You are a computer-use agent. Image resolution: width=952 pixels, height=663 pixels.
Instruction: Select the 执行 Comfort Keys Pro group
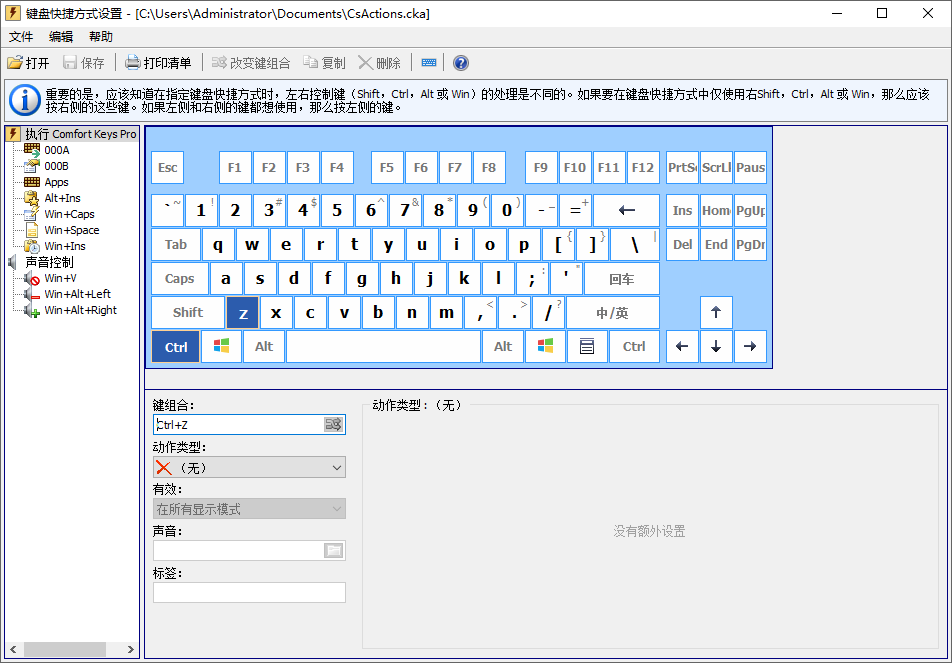(80, 134)
